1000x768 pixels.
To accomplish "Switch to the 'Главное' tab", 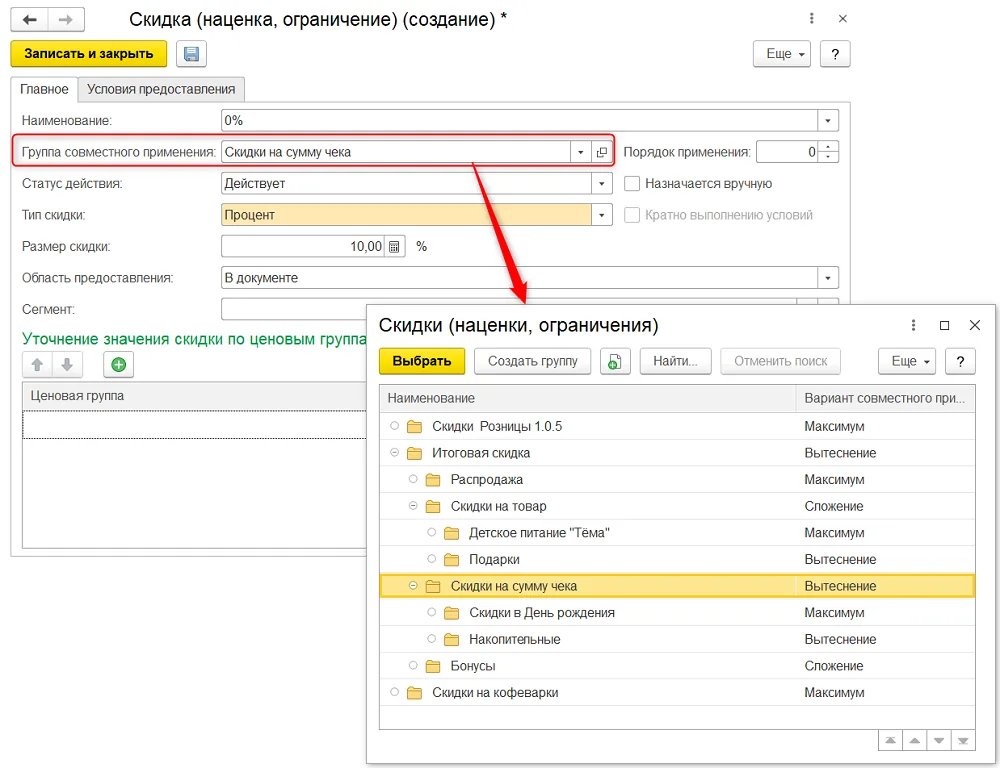I will (x=44, y=89).
